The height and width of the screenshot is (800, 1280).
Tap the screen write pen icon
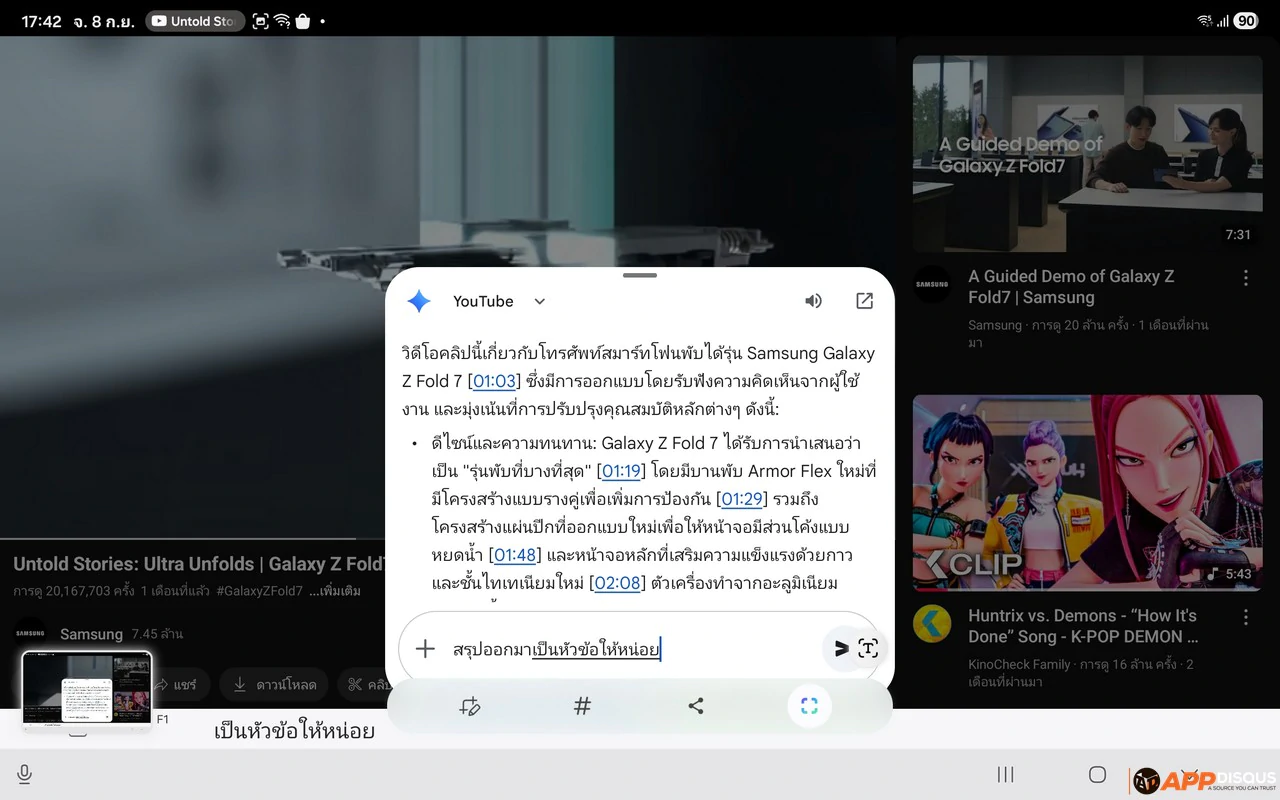tap(470, 706)
